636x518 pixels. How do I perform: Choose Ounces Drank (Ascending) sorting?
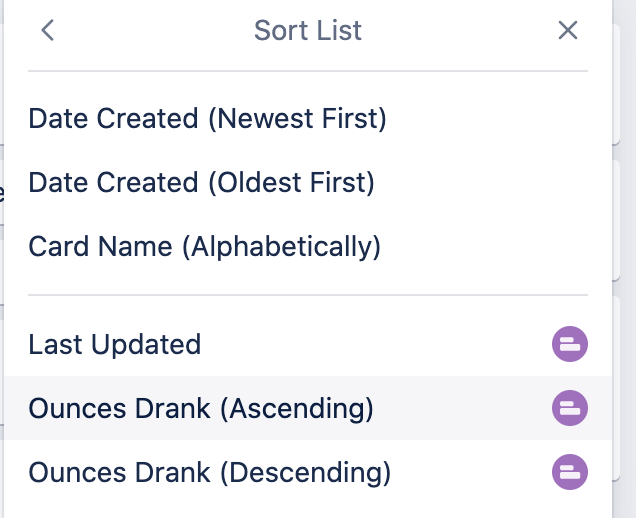tap(201, 408)
